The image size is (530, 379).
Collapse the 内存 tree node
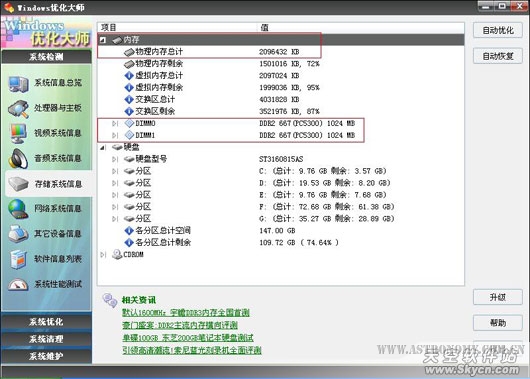click(x=103, y=40)
